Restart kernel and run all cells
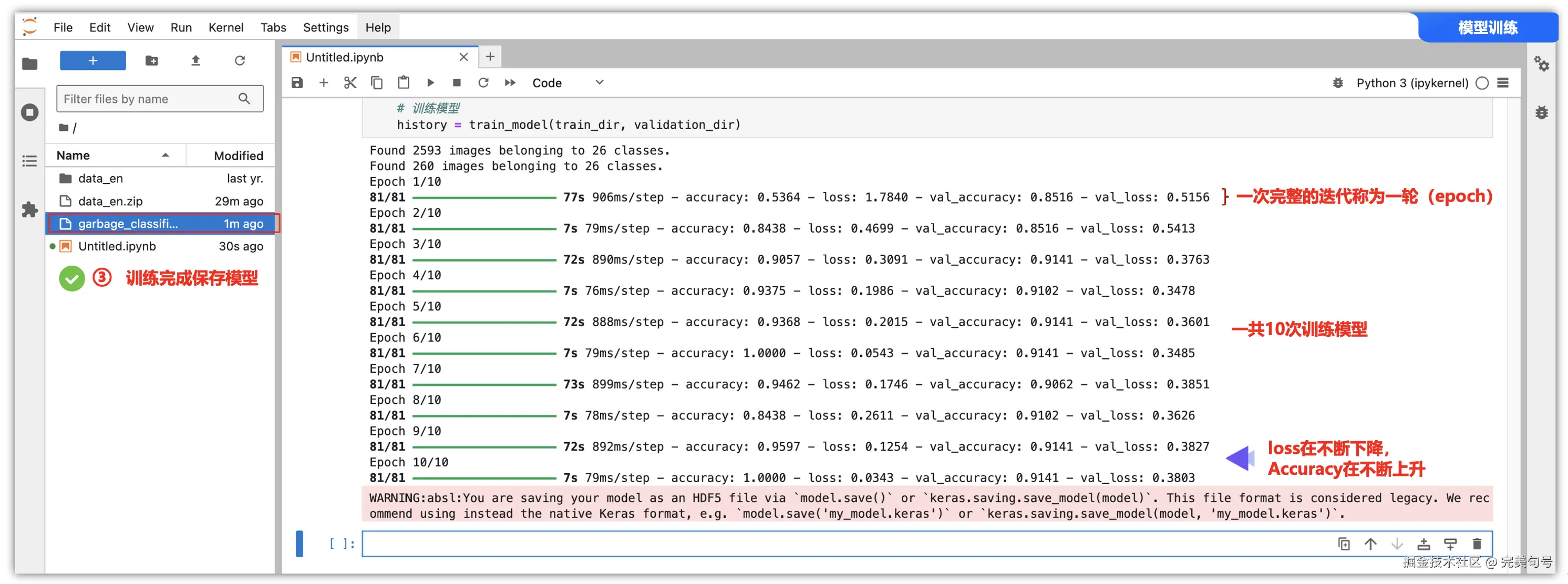The height and width of the screenshot is (584, 1568). click(x=510, y=83)
